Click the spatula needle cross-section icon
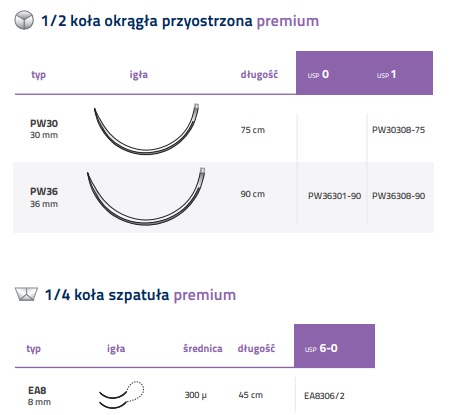The height and width of the screenshot is (415, 456). pos(26,294)
